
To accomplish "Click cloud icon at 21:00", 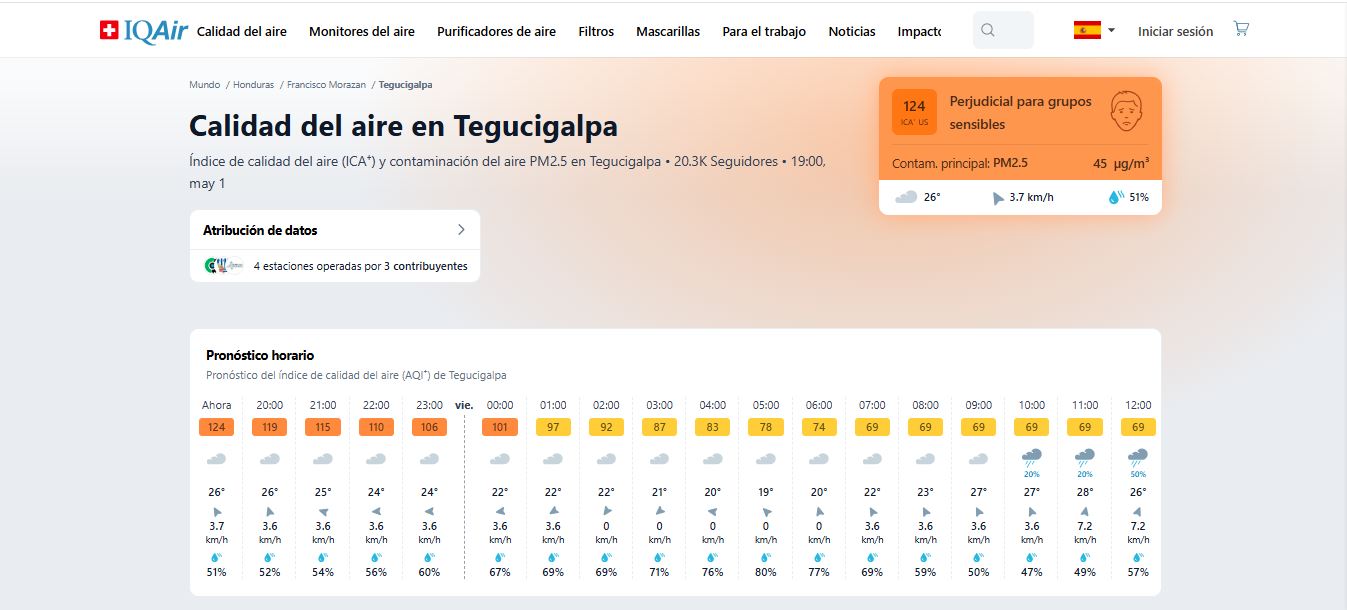I will 323,459.
